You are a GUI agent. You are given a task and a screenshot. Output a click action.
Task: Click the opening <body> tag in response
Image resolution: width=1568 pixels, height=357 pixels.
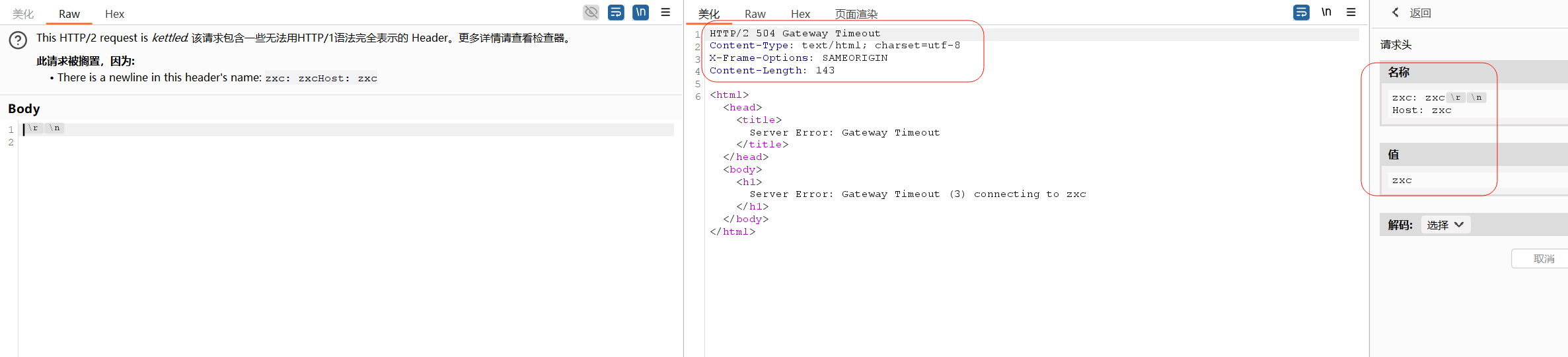(x=743, y=170)
